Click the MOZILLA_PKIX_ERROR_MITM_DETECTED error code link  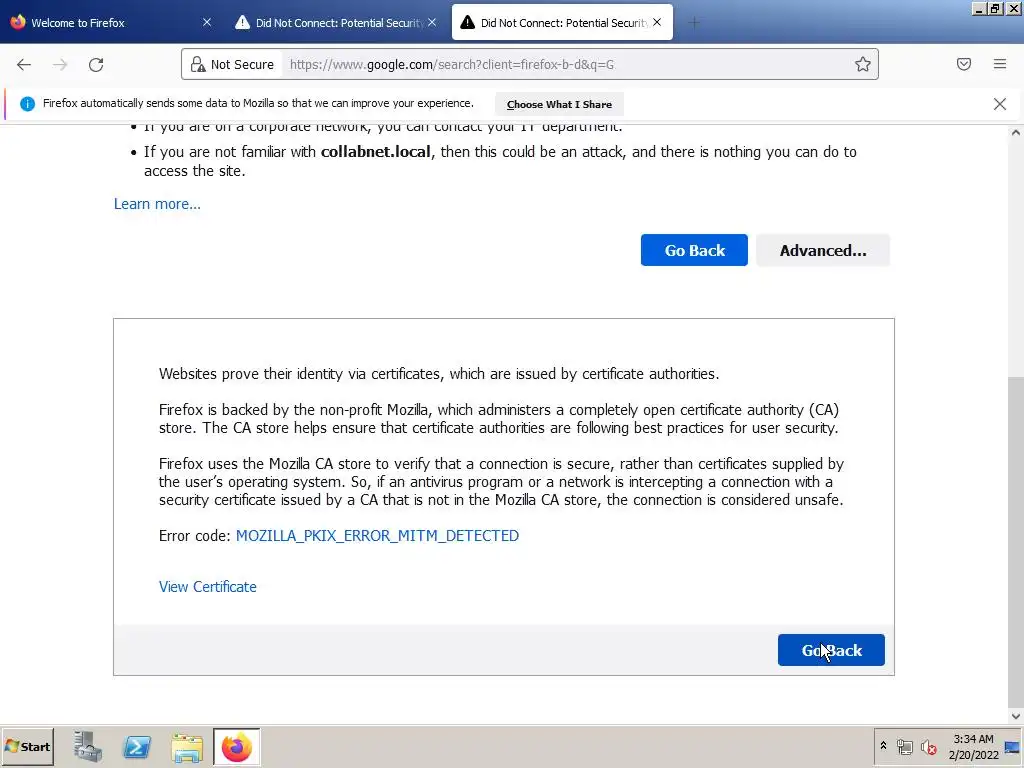coord(377,536)
